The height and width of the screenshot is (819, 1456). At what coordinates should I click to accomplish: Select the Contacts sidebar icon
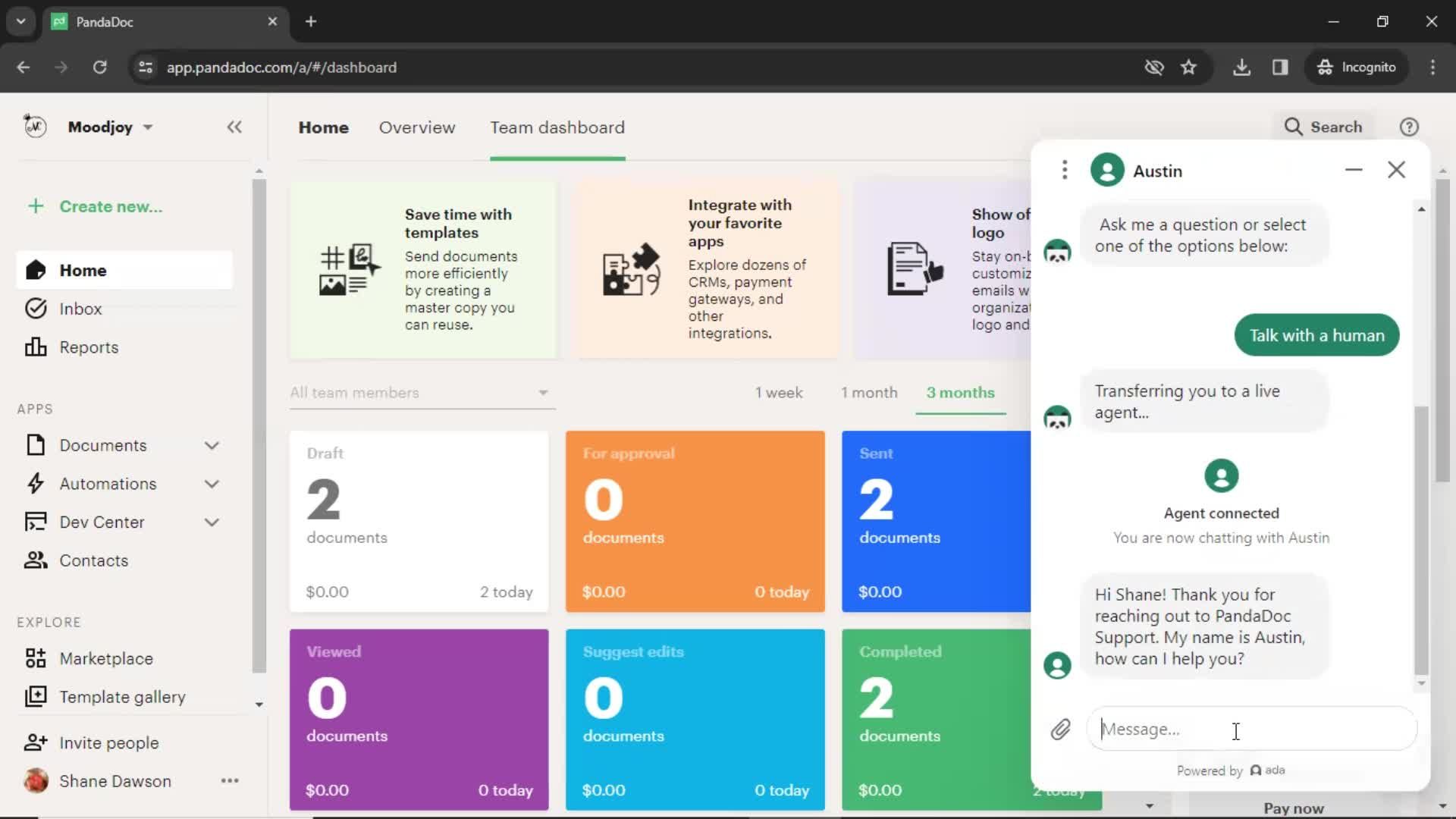pyautogui.click(x=35, y=561)
